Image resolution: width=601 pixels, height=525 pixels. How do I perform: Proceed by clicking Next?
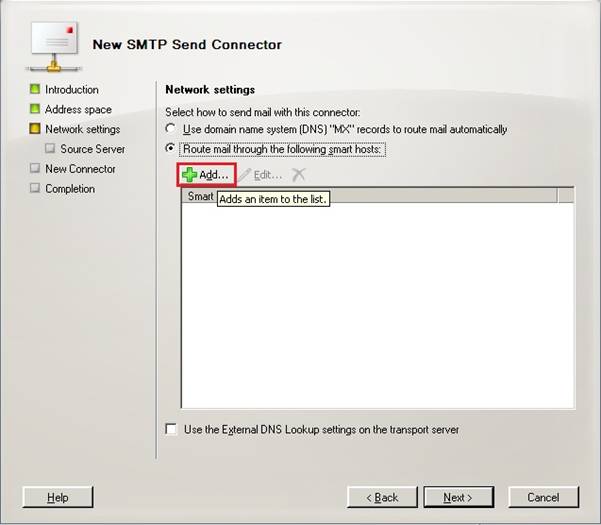tap(458, 497)
